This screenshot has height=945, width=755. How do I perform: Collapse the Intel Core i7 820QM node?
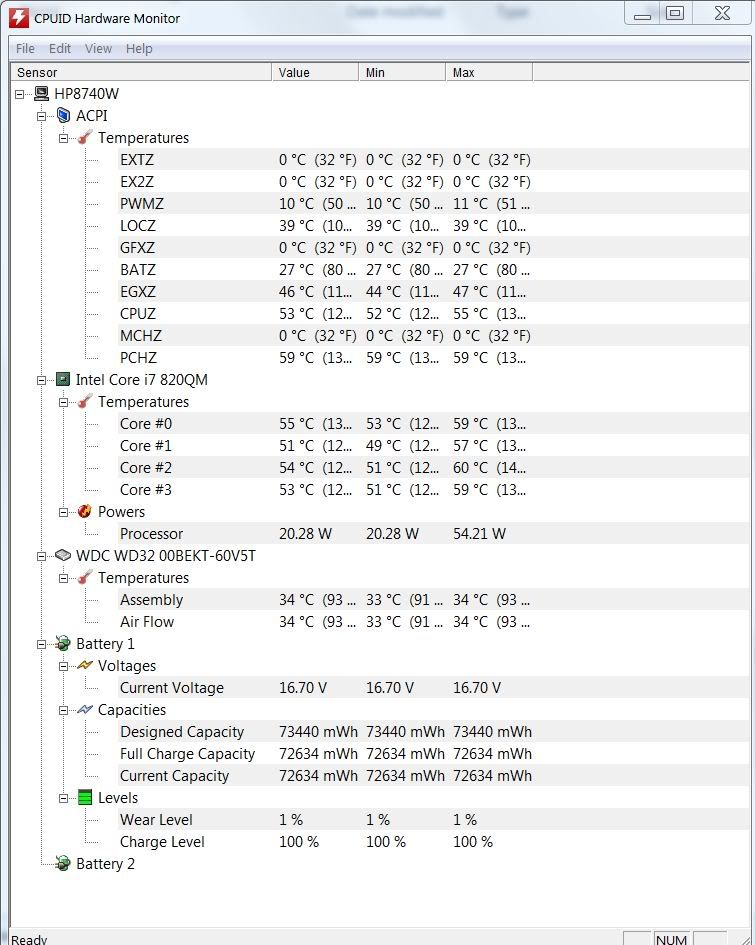click(42, 380)
